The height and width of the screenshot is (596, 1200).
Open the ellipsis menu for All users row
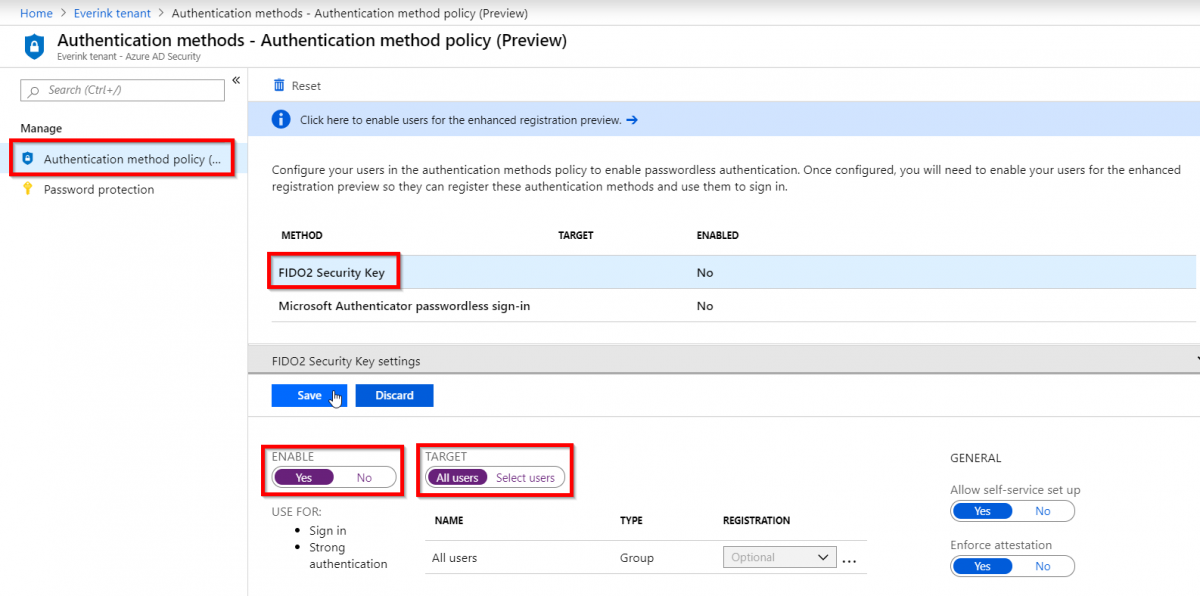pos(849,559)
